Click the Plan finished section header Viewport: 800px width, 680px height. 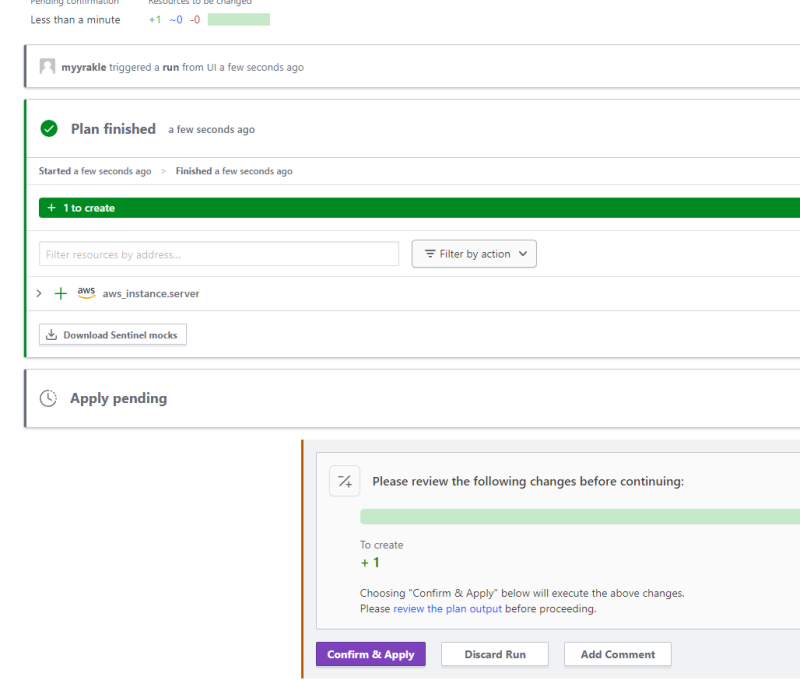[x=113, y=129]
